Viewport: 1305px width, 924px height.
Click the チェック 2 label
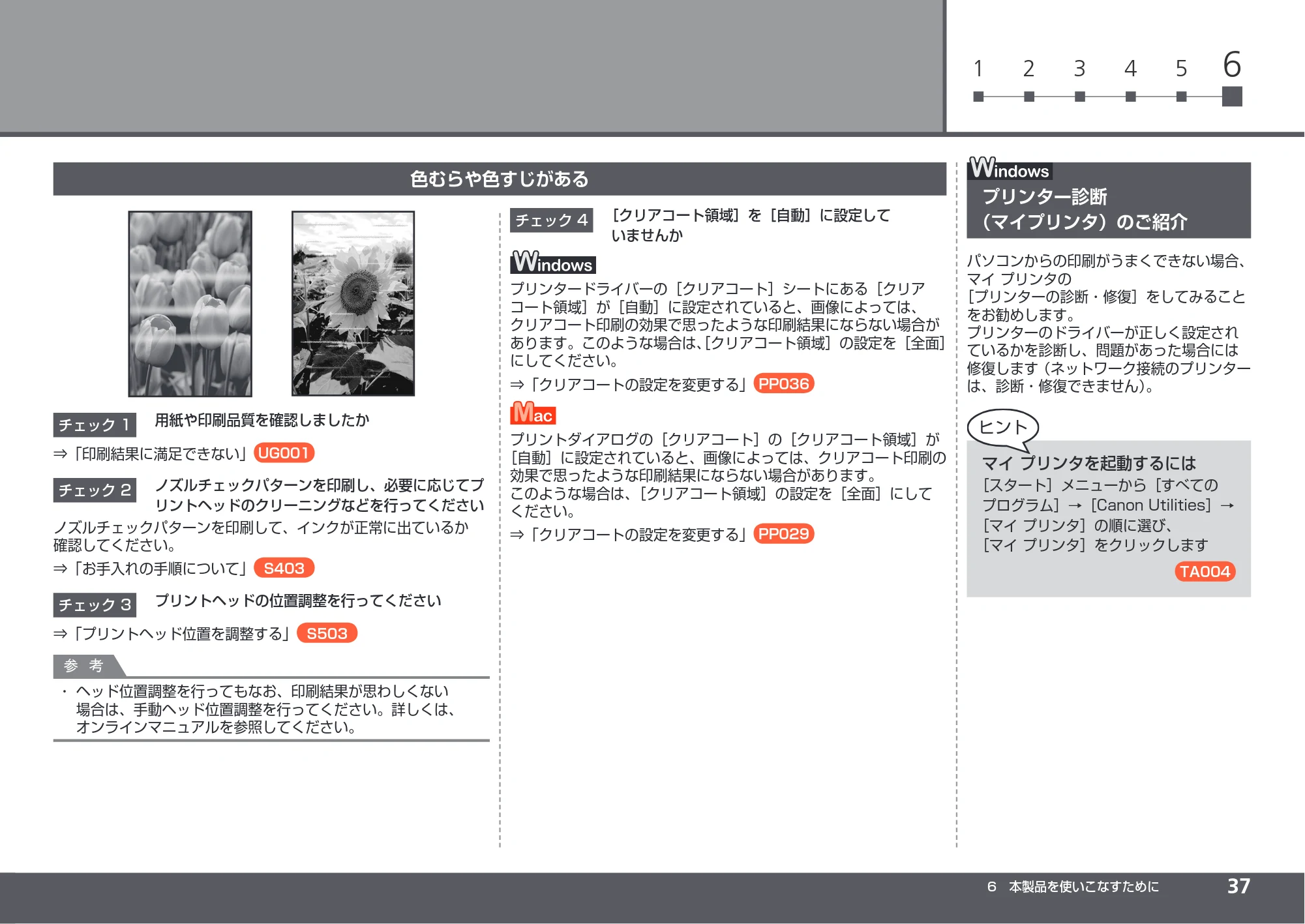click(x=95, y=490)
